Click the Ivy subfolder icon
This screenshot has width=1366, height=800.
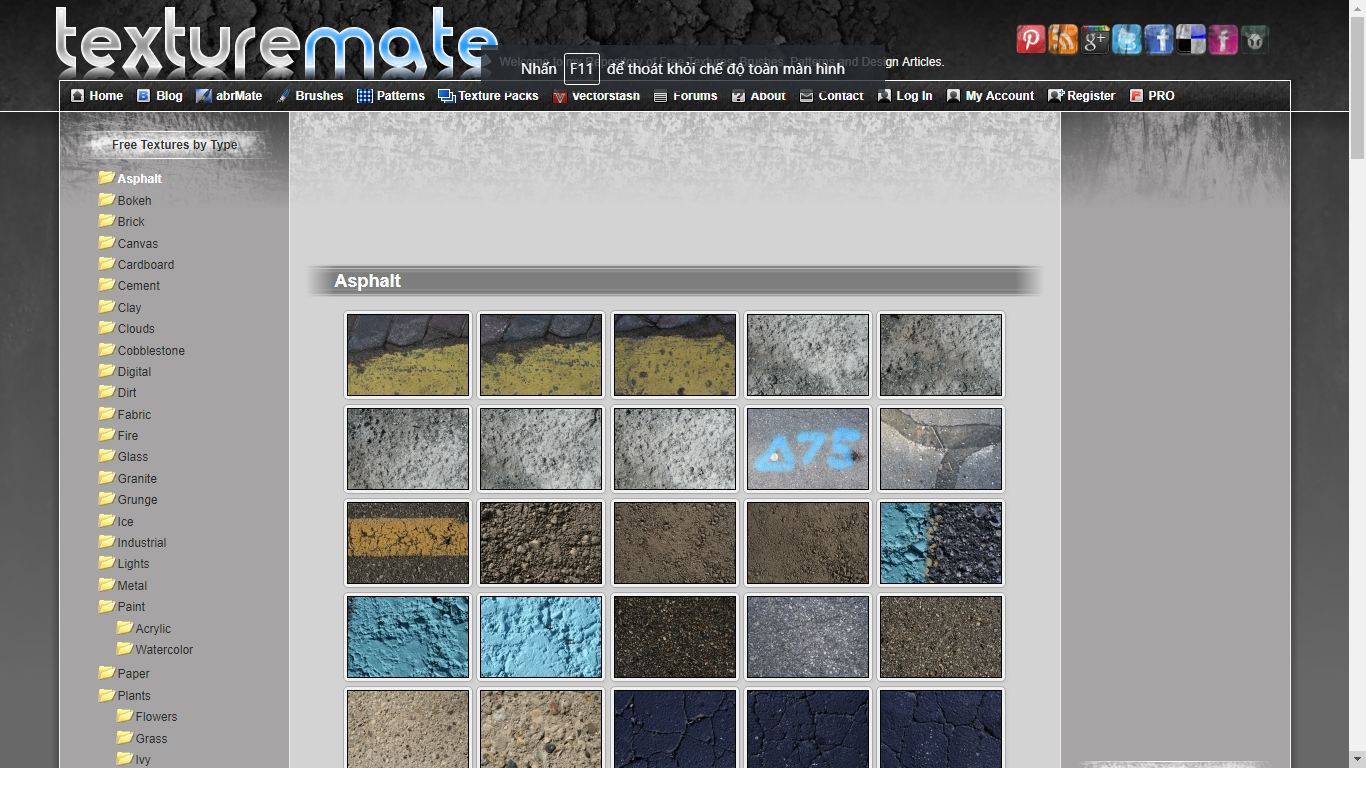[x=125, y=758]
